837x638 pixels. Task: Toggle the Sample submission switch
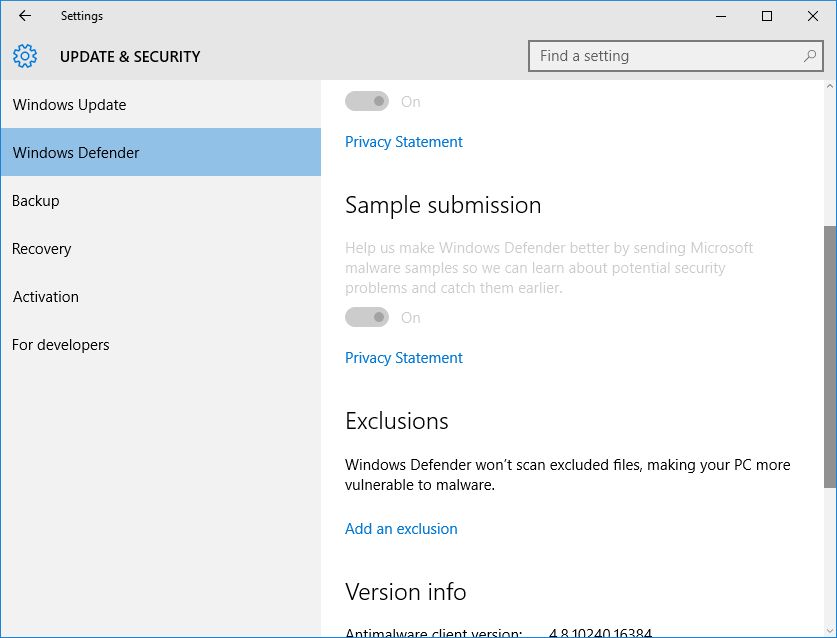pyautogui.click(x=367, y=317)
